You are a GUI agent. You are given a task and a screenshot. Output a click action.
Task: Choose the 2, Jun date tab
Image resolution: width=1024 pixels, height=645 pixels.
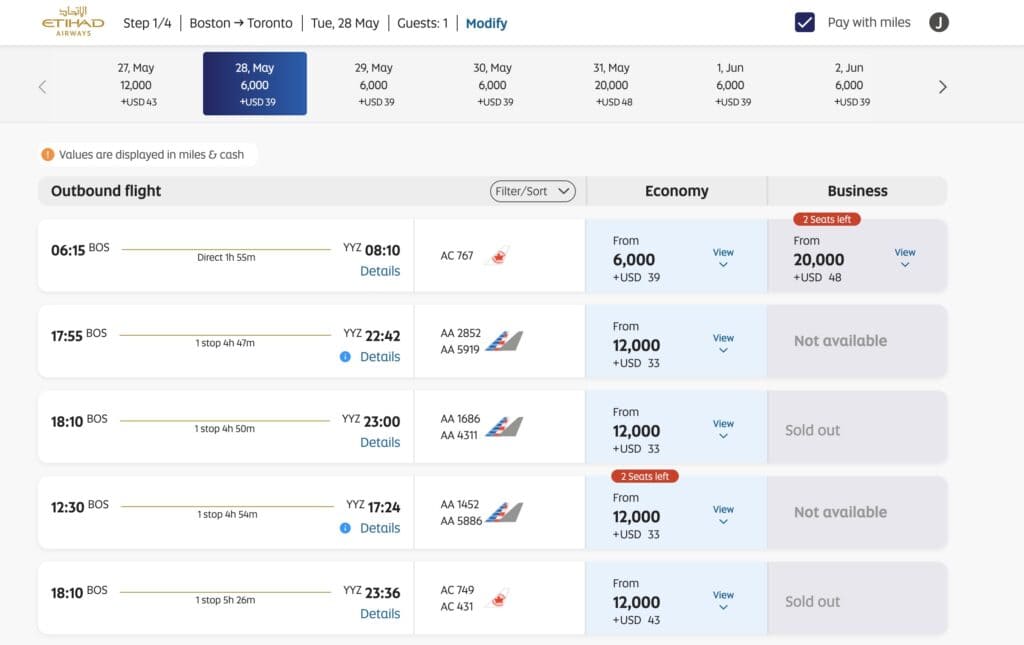click(x=849, y=84)
